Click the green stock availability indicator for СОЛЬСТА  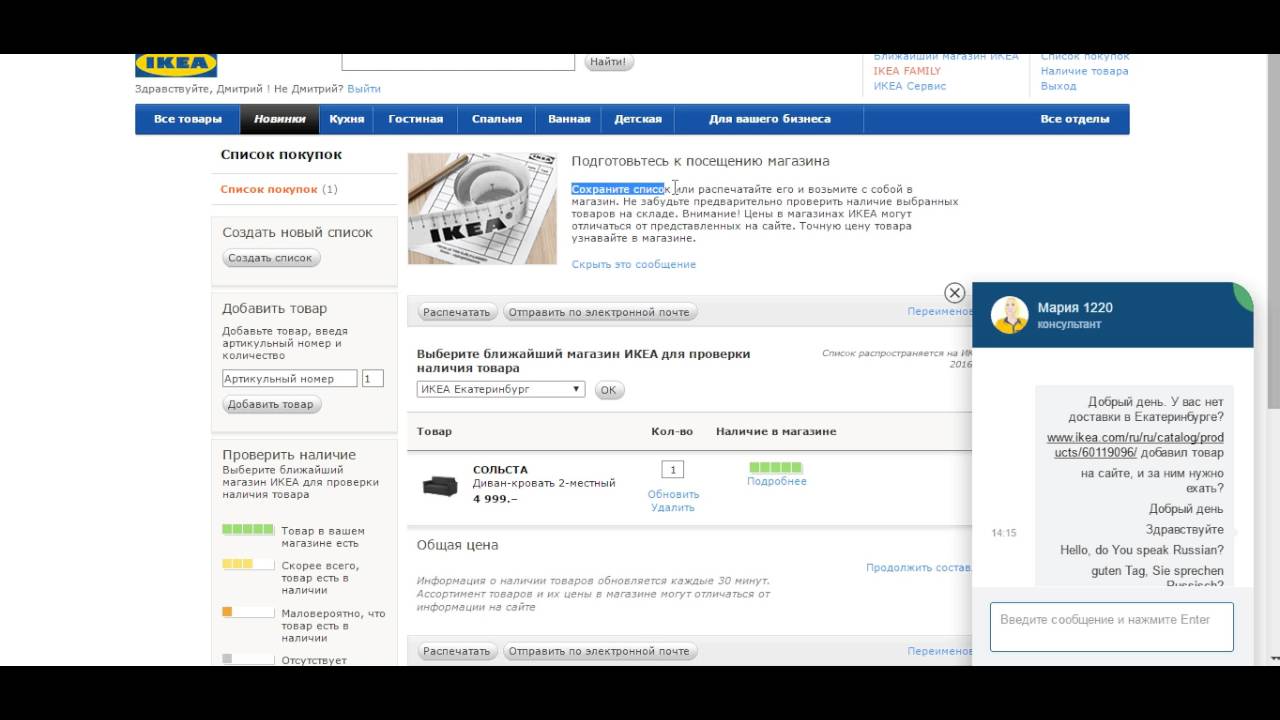coord(775,467)
